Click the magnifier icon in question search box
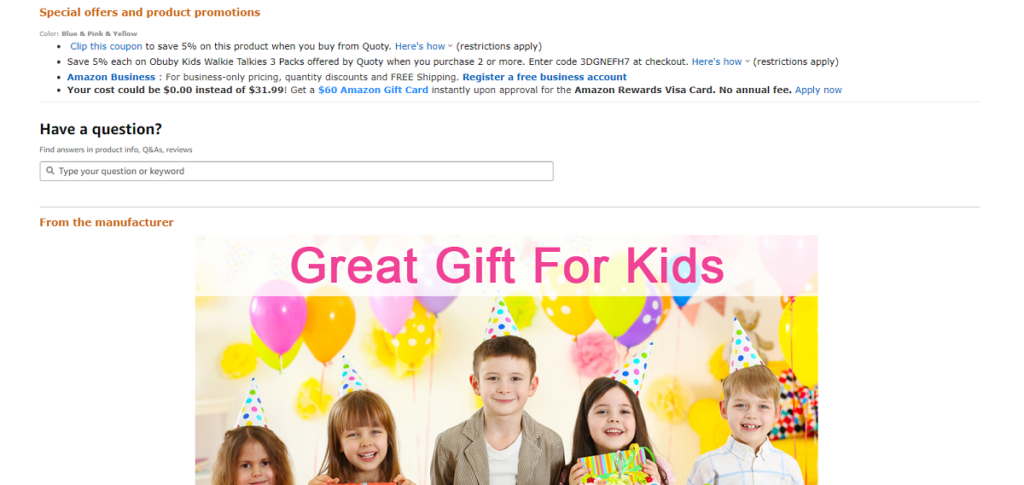This screenshot has height=485, width=1024. click(x=50, y=171)
